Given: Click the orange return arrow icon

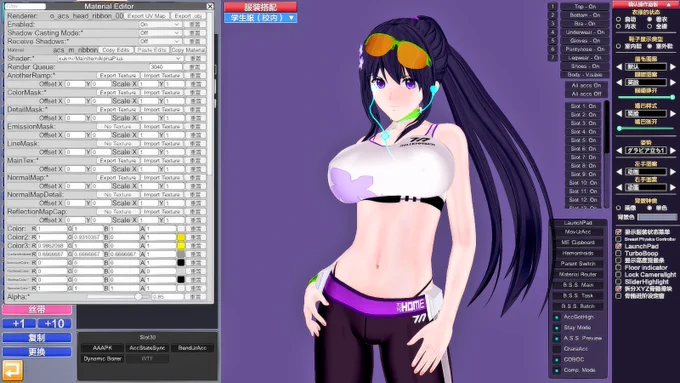Looking at the screenshot, I should (x=12, y=370).
